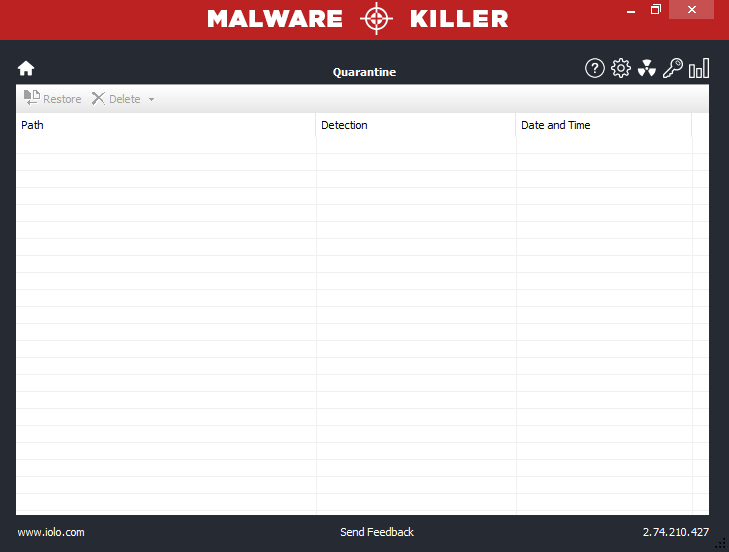
Task: Open the bar chart statistics icon
Action: coord(699,68)
